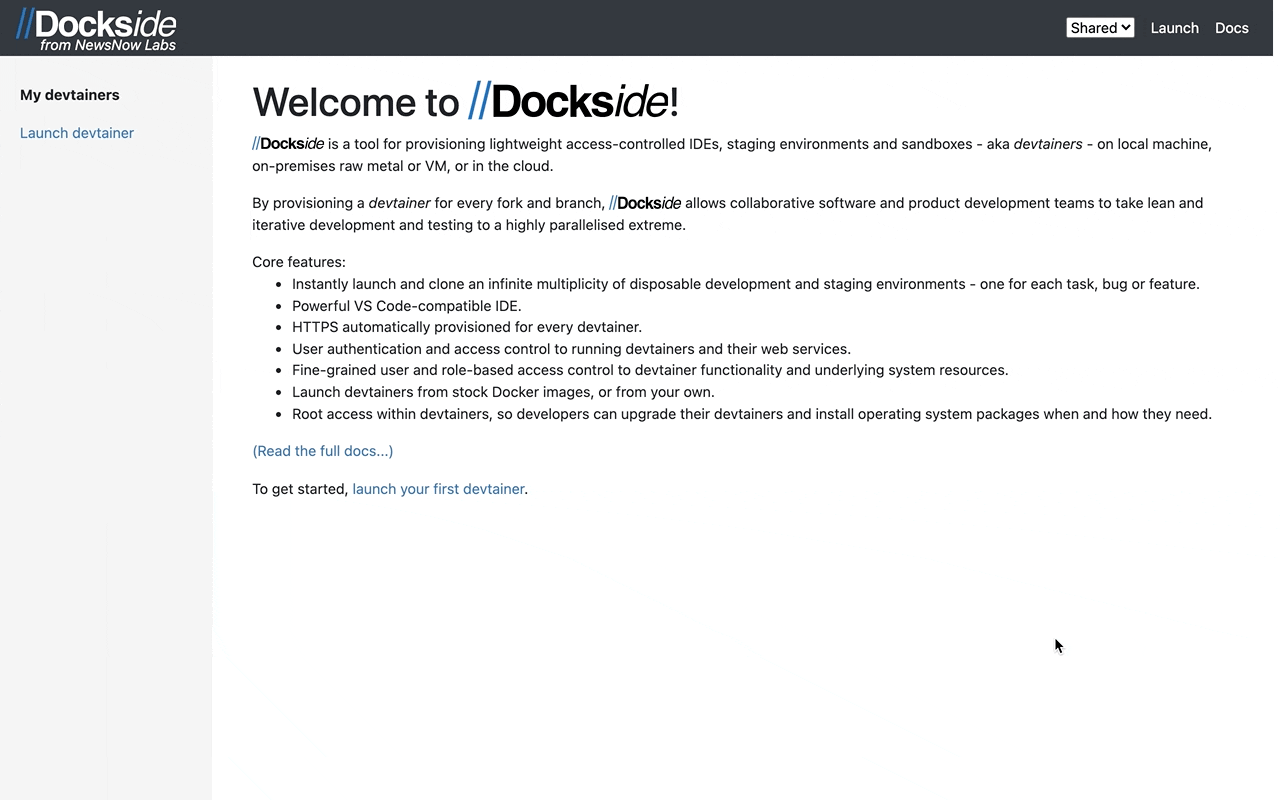Click the Powerful VS Code-compatible IDE bullet

pyautogui.click(x=406, y=305)
